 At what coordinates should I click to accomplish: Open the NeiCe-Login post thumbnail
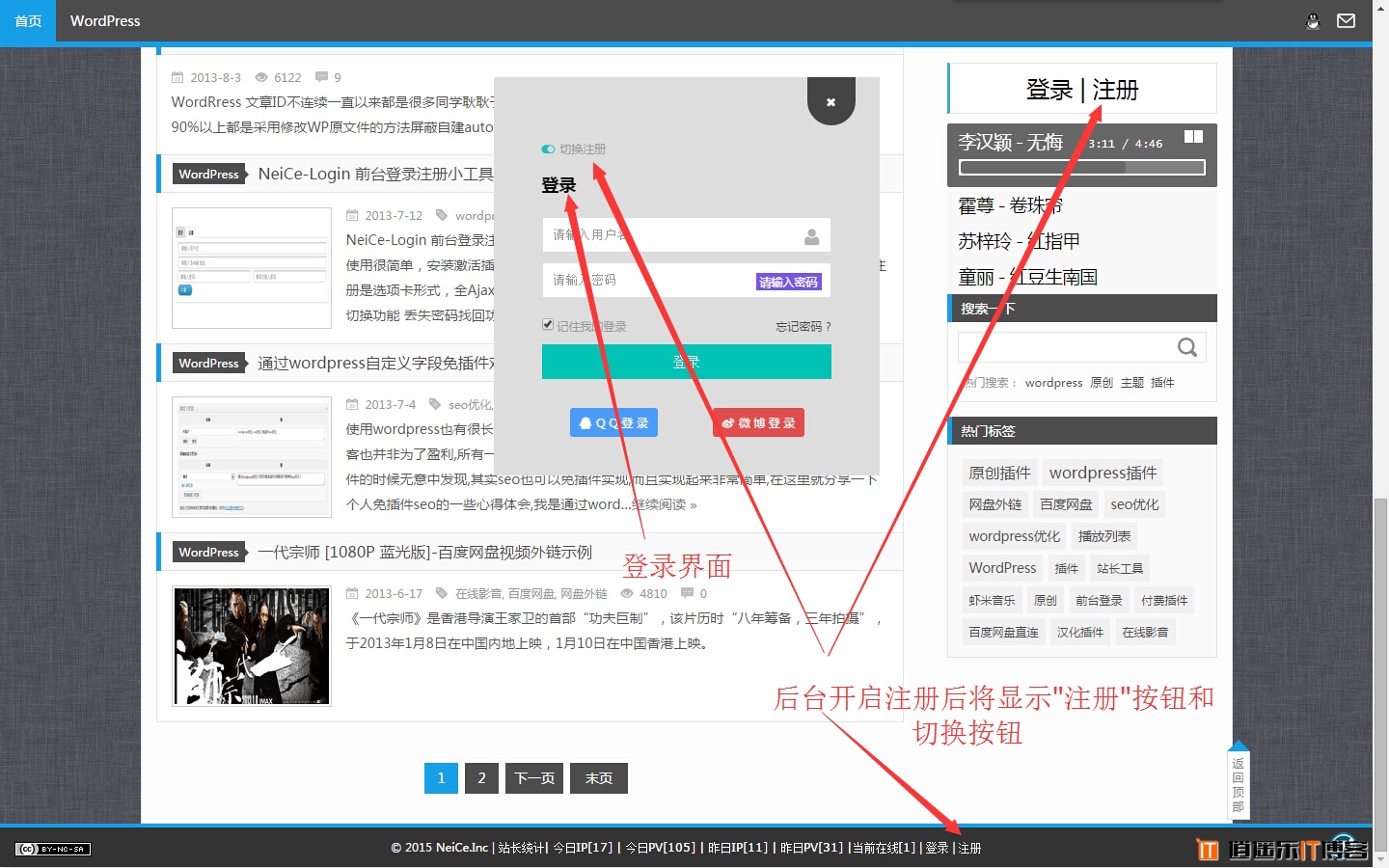(x=252, y=268)
